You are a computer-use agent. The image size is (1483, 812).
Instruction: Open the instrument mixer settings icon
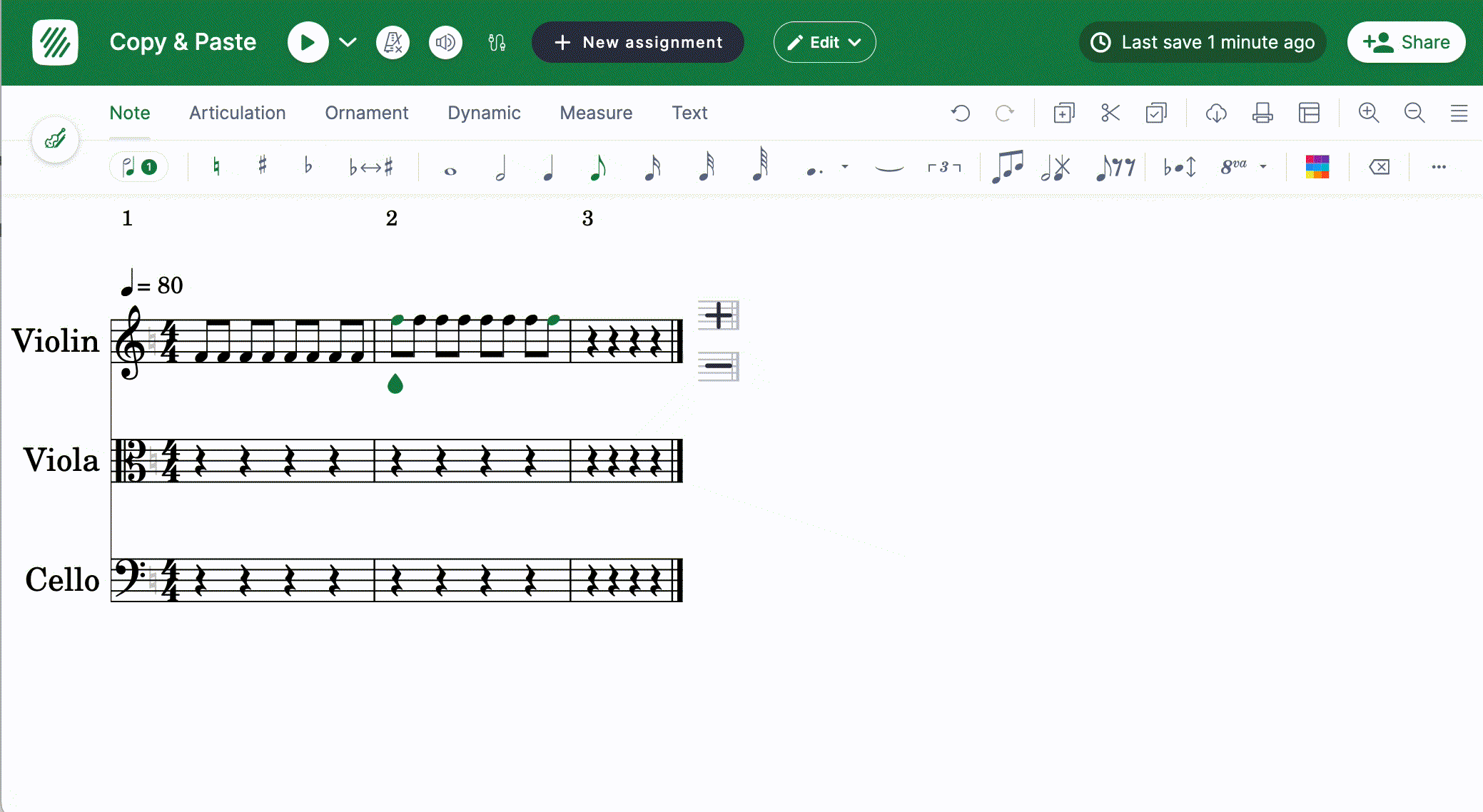(497, 42)
